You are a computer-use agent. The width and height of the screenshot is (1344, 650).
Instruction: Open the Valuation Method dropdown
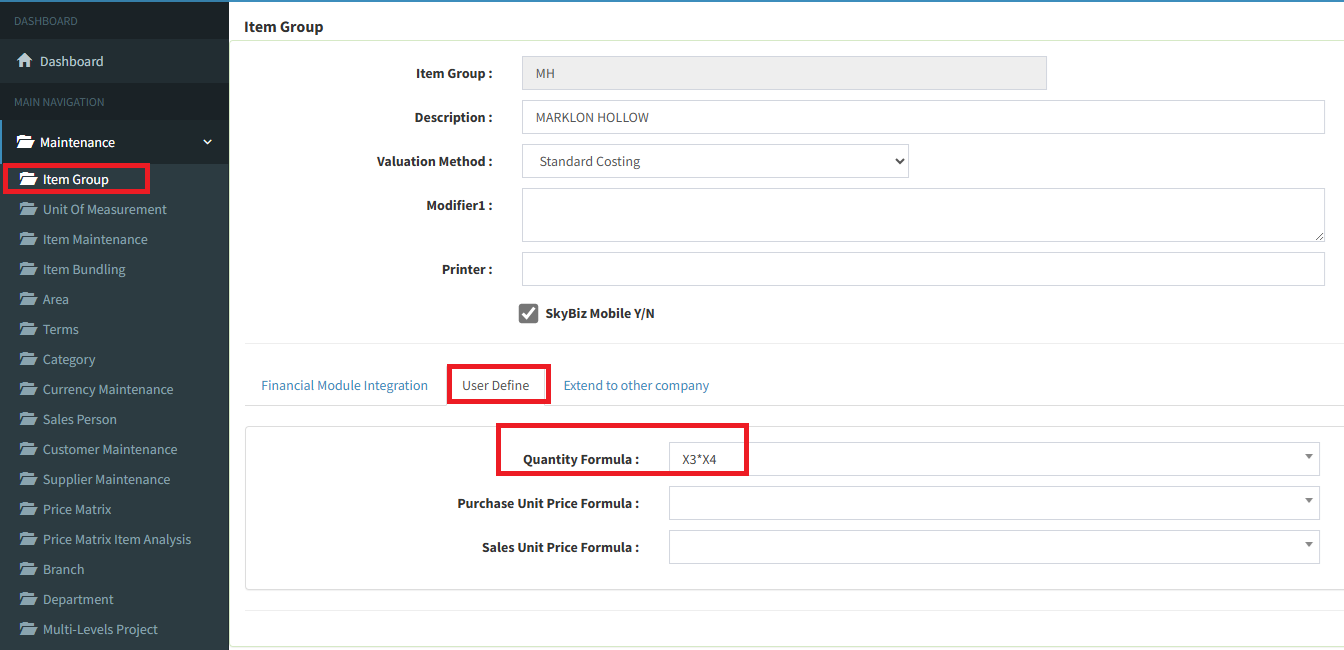tap(714, 161)
